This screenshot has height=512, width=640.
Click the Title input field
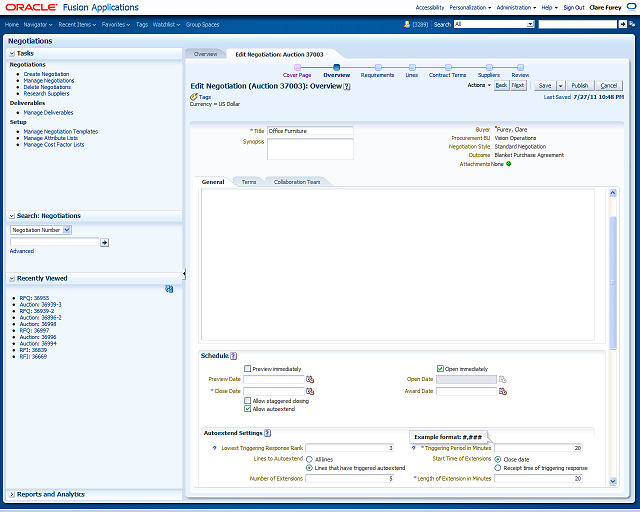(310, 131)
